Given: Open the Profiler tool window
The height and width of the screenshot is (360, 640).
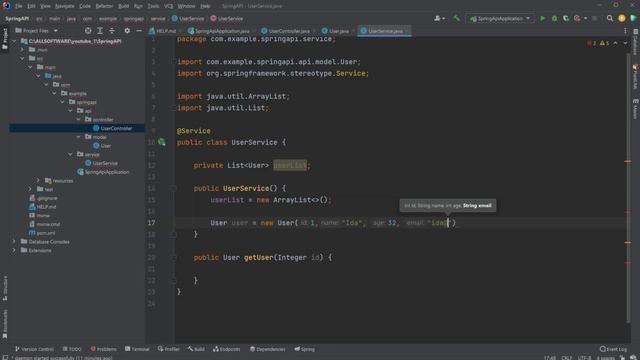Looking at the screenshot, I should point(169,349).
